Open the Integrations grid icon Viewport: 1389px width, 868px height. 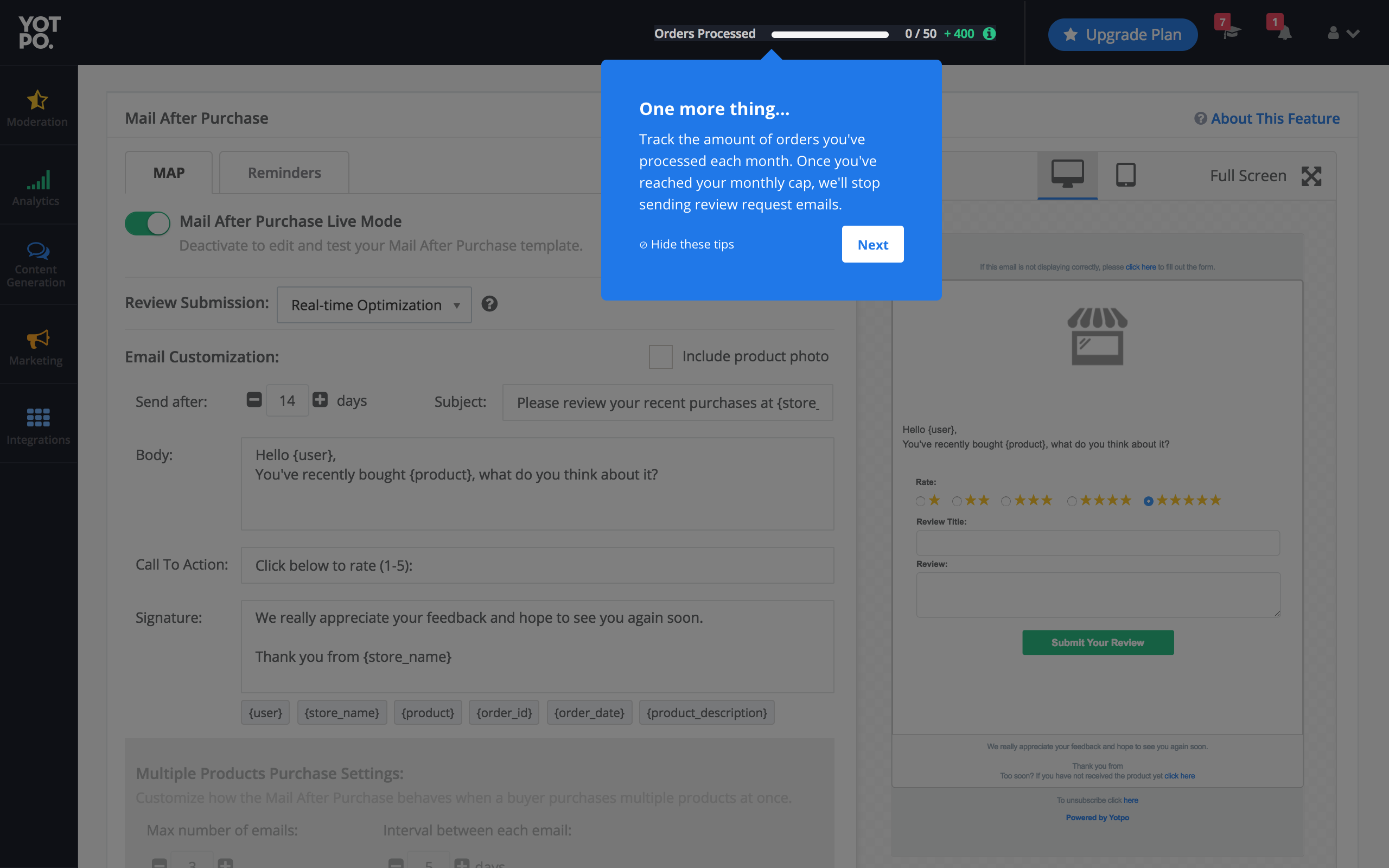coord(38,417)
